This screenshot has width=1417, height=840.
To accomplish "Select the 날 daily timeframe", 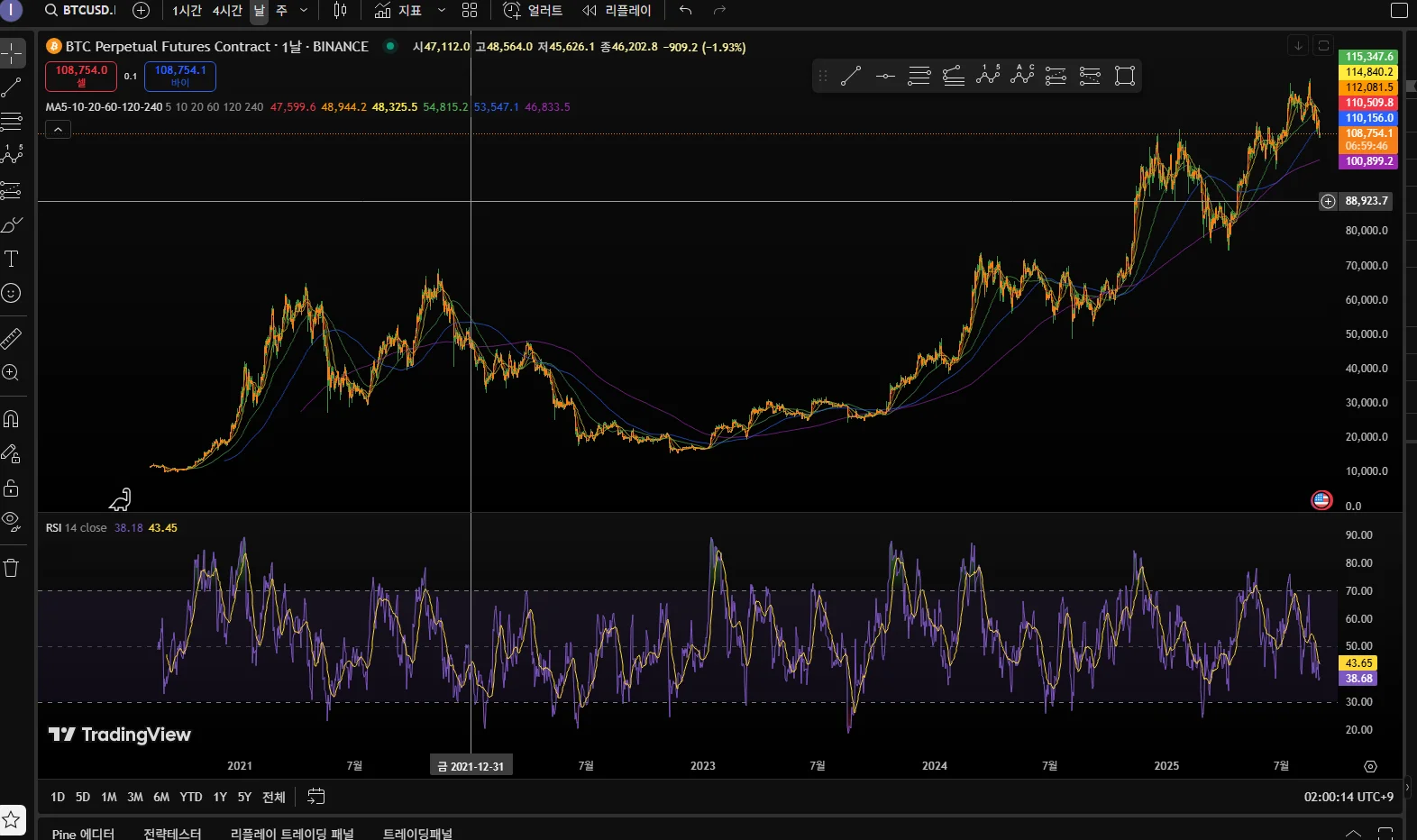I will coord(259,11).
